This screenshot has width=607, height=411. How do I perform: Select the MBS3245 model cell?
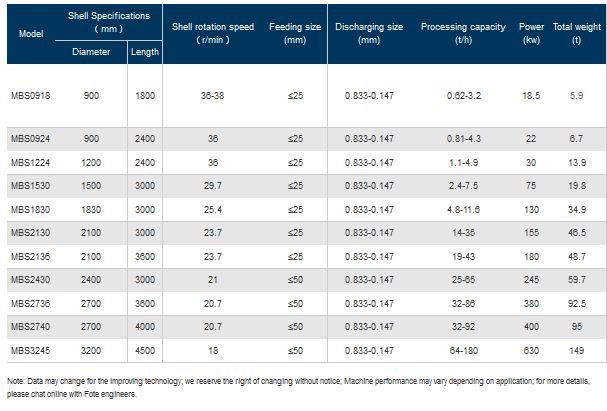point(28,350)
